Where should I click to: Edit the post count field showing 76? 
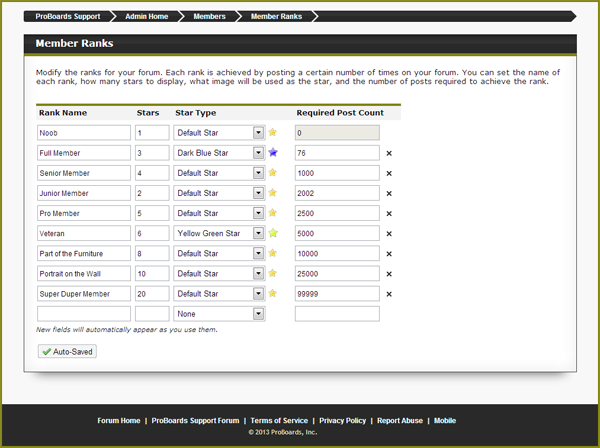pyautogui.click(x=337, y=153)
